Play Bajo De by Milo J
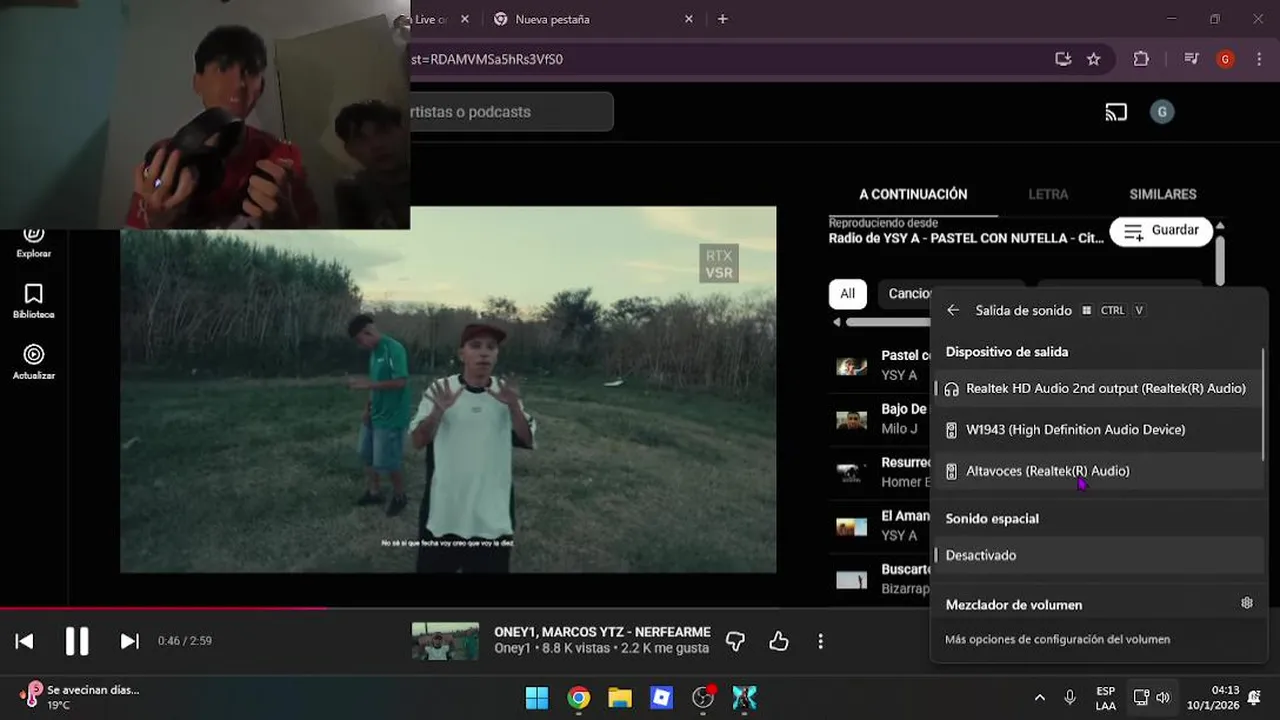Image resolution: width=1280 pixels, height=720 pixels. 880,419
